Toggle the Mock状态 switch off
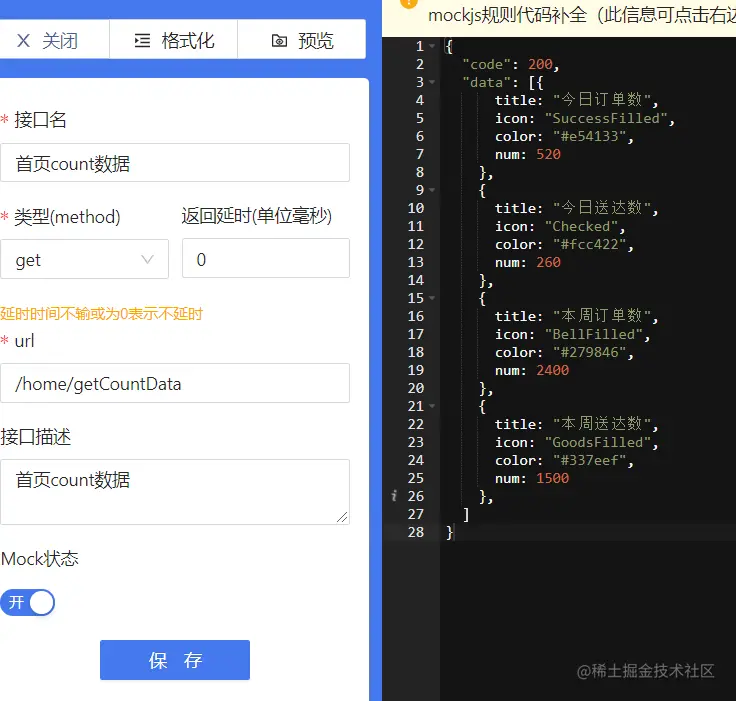Image resolution: width=736 pixels, height=701 pixels. tap(27, 602)
